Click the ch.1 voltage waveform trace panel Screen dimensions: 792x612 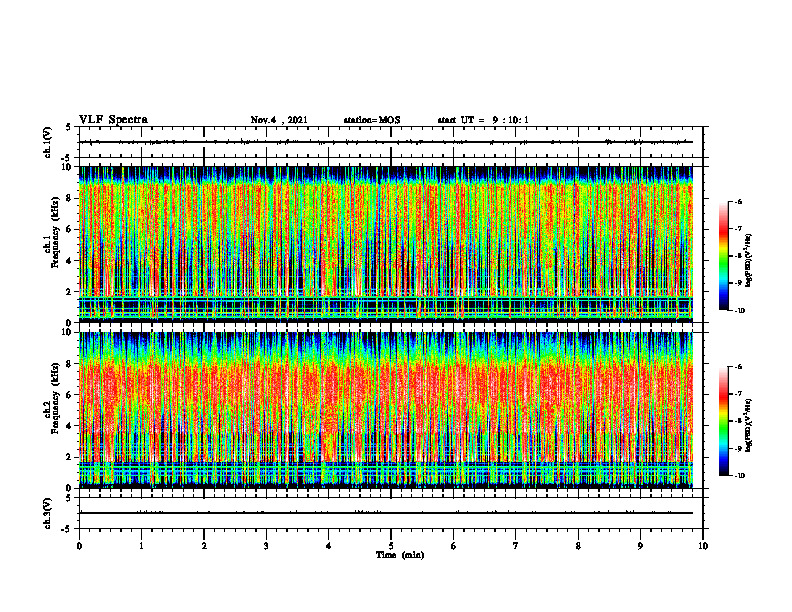391,142
